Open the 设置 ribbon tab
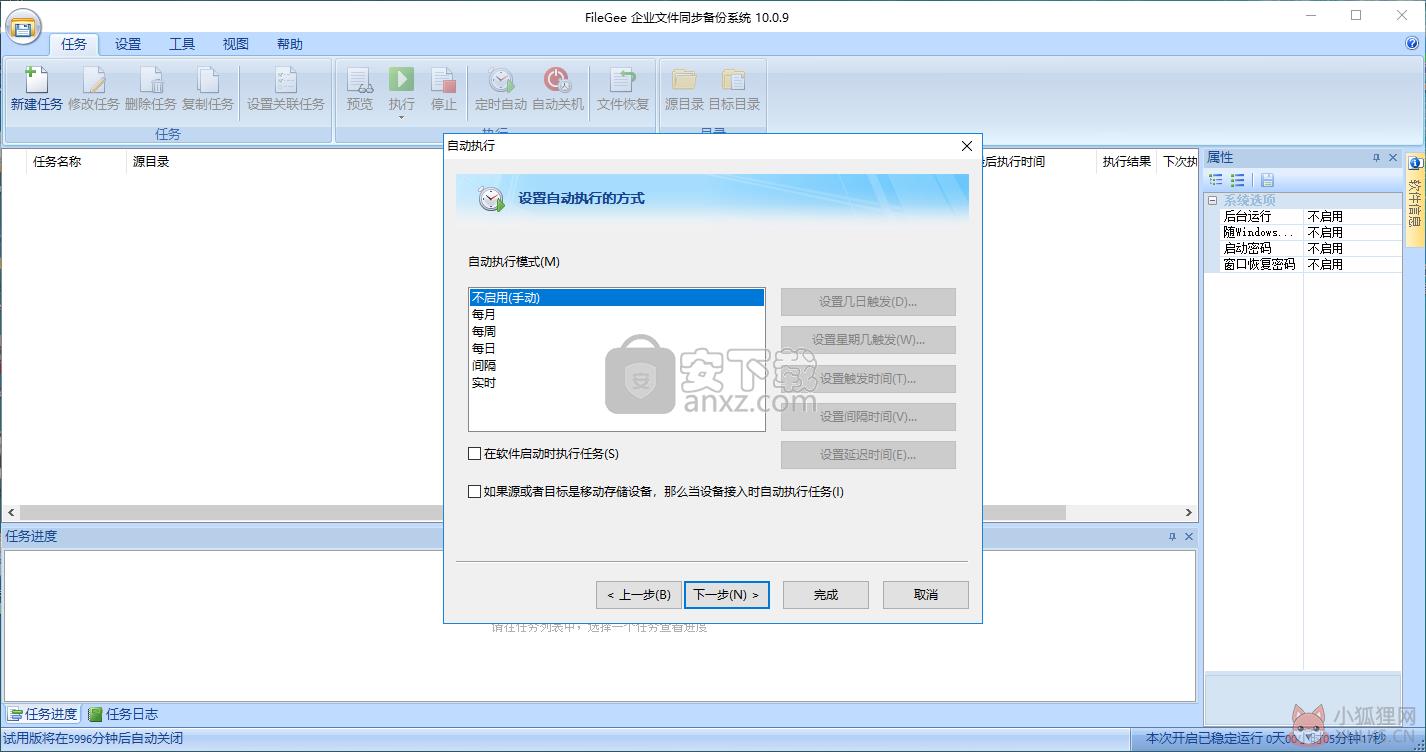This screenshot has height=752, width=1426. coord(128,44)
